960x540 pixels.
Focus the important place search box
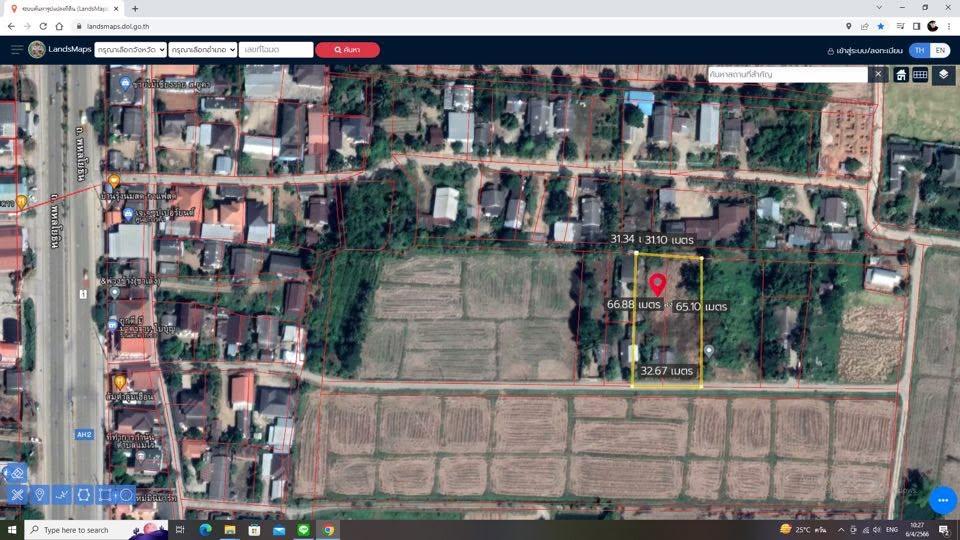coord(787,75)
